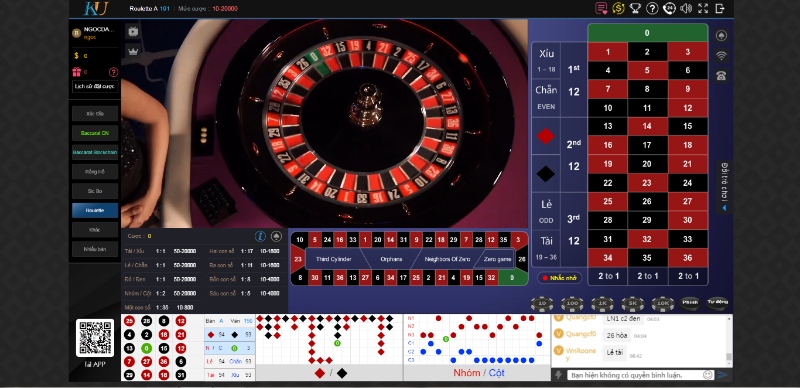The height and width of the screenshot is (388, 800).
Task: Open the gold dollar transfer icon
Action: tap(618, 8)
